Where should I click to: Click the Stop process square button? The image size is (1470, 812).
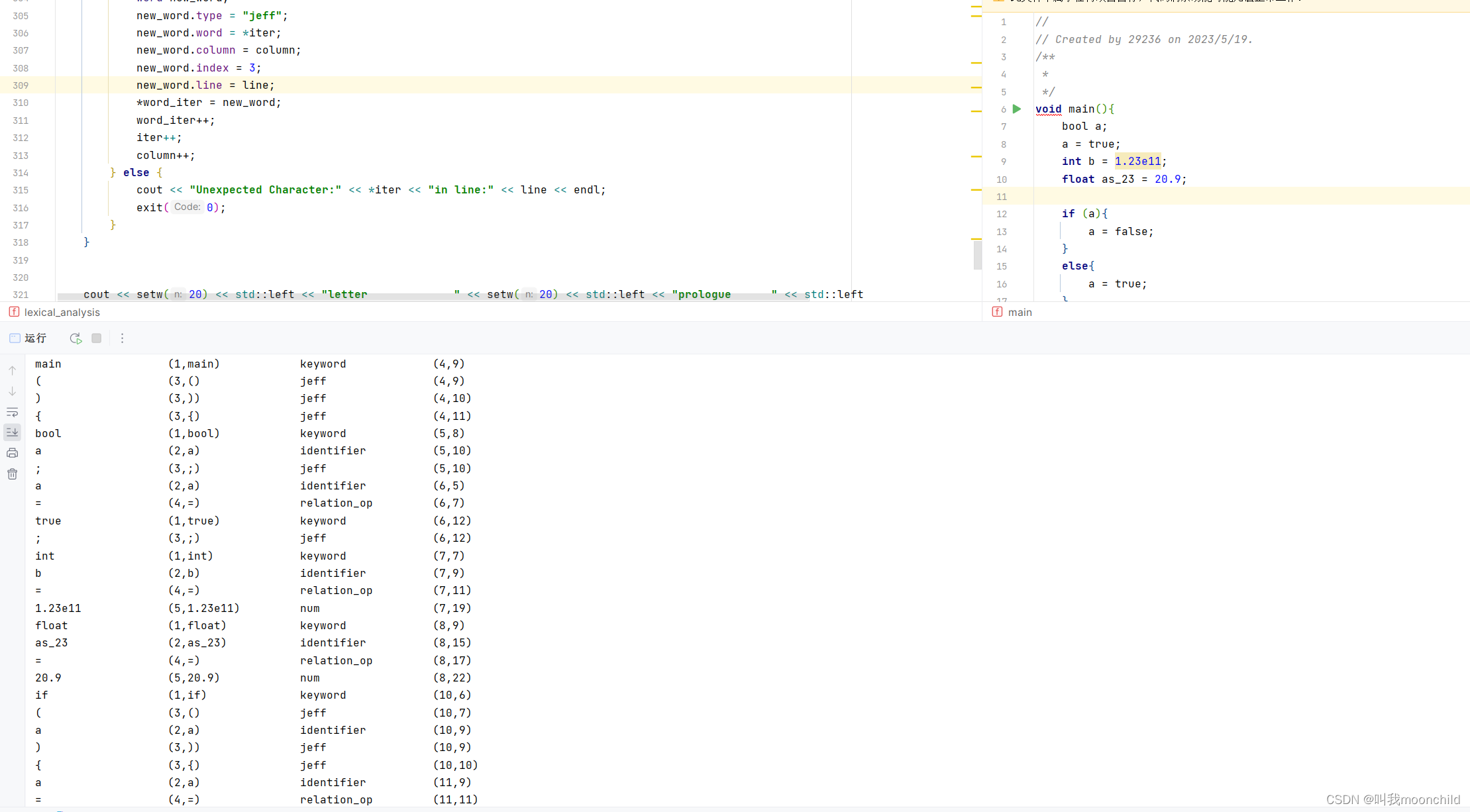coord(97,338)
